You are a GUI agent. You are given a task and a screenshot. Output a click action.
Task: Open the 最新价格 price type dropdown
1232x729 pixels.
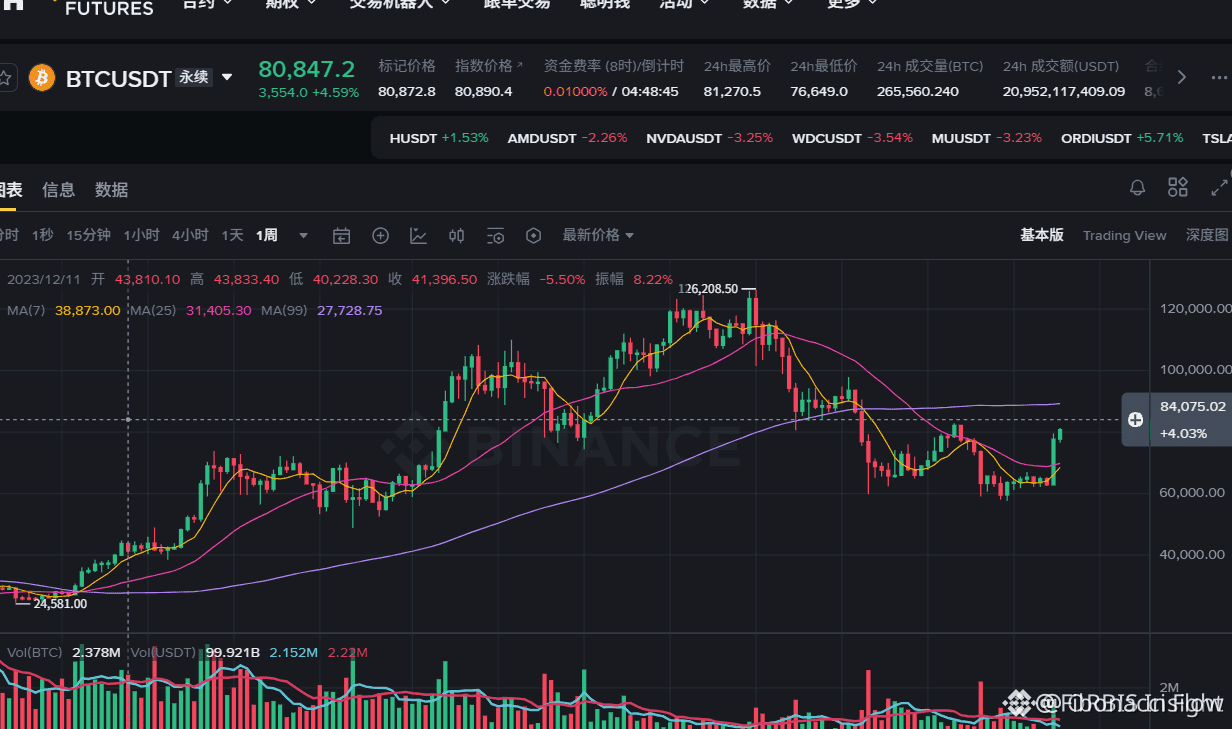tap(598, 235)
